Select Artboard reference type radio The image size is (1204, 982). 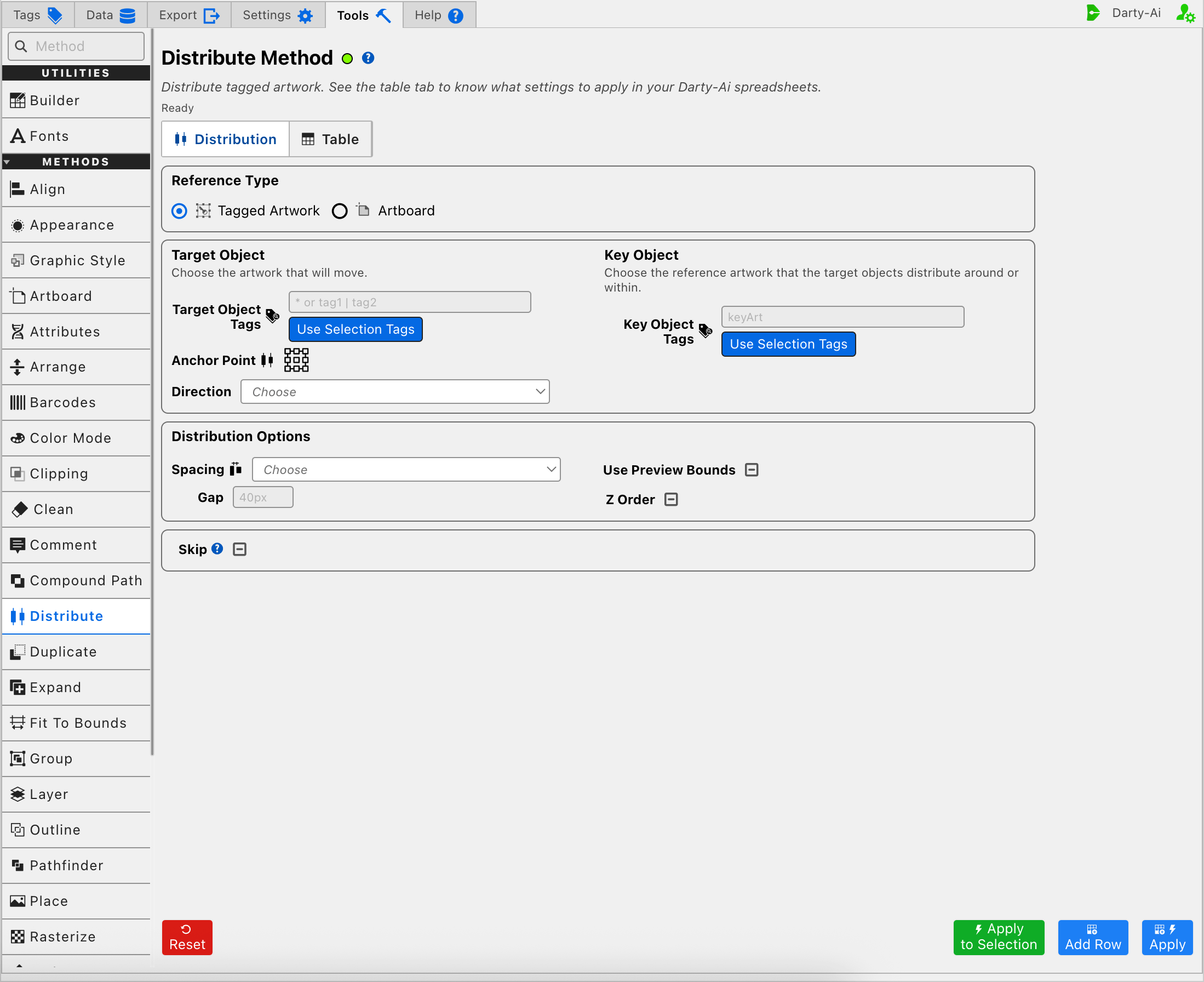coord(339,211)
